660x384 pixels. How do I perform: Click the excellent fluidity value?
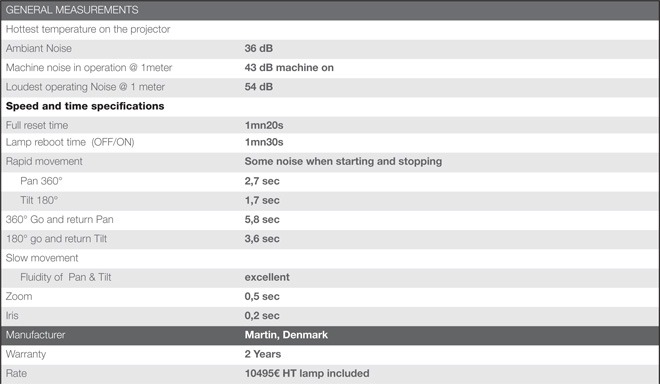click(267, 277)
